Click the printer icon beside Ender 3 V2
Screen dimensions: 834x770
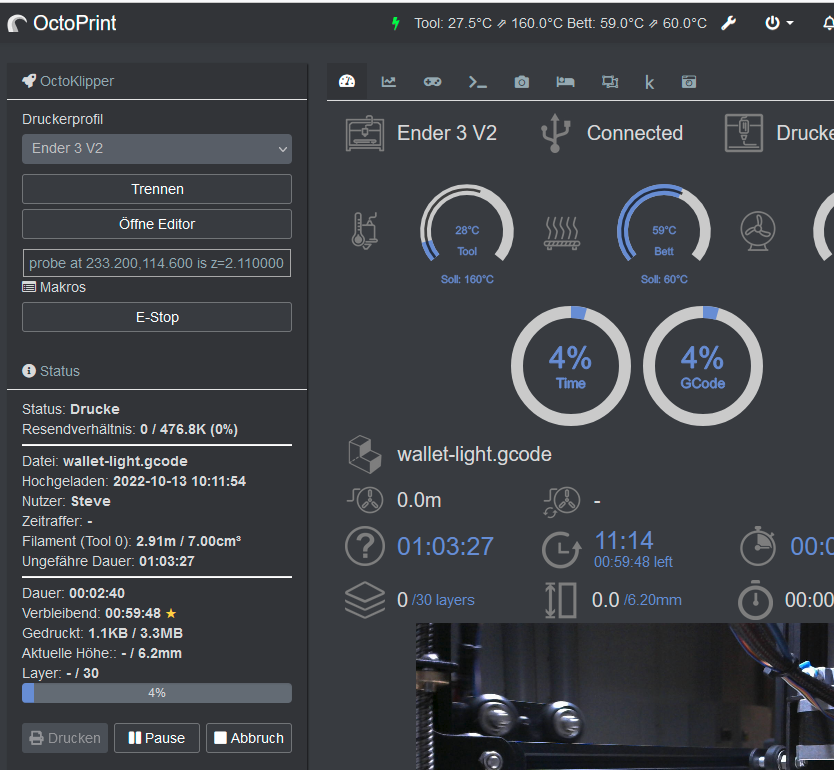[365, 133]
